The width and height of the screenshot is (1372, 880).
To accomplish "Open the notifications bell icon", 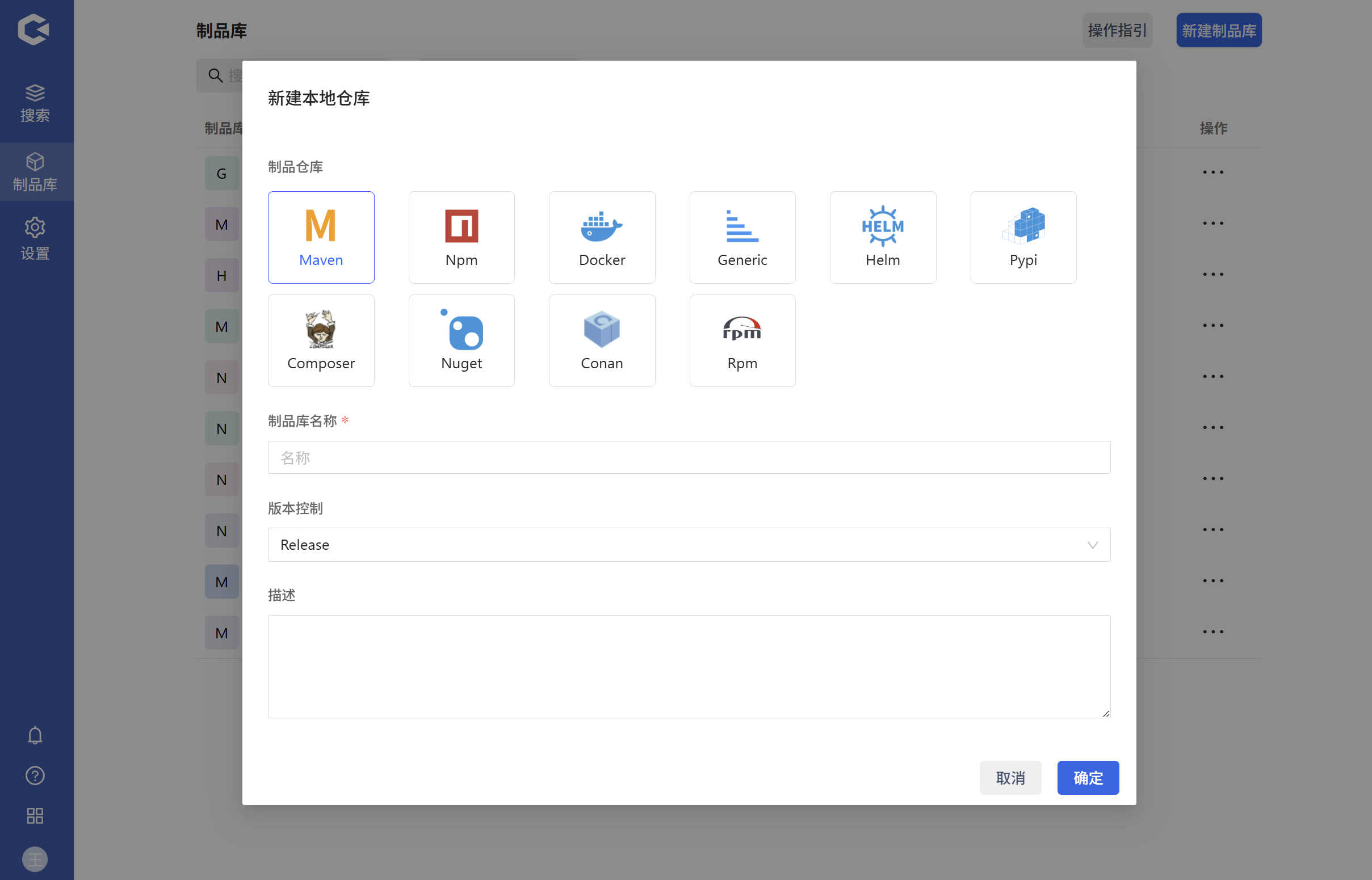I will 35,735.
